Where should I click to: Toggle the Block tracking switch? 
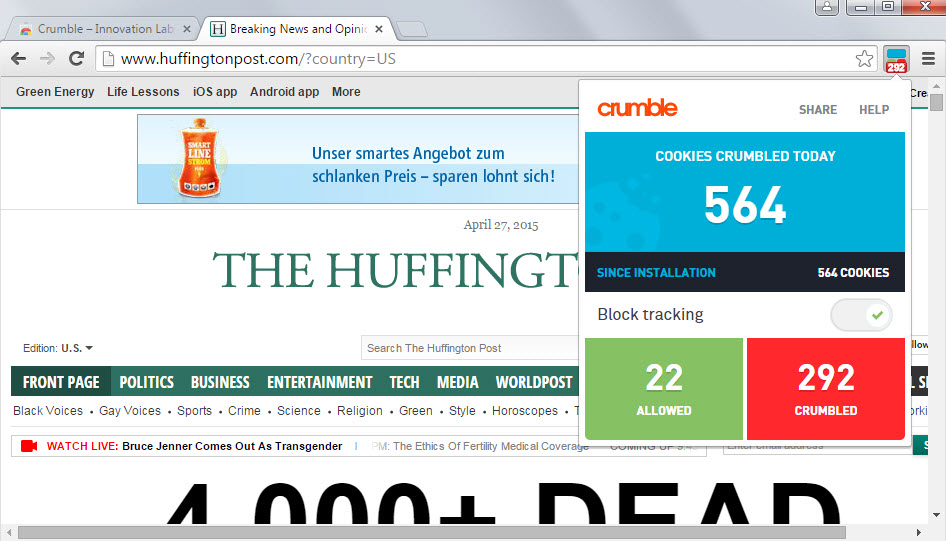pos(861,315)
